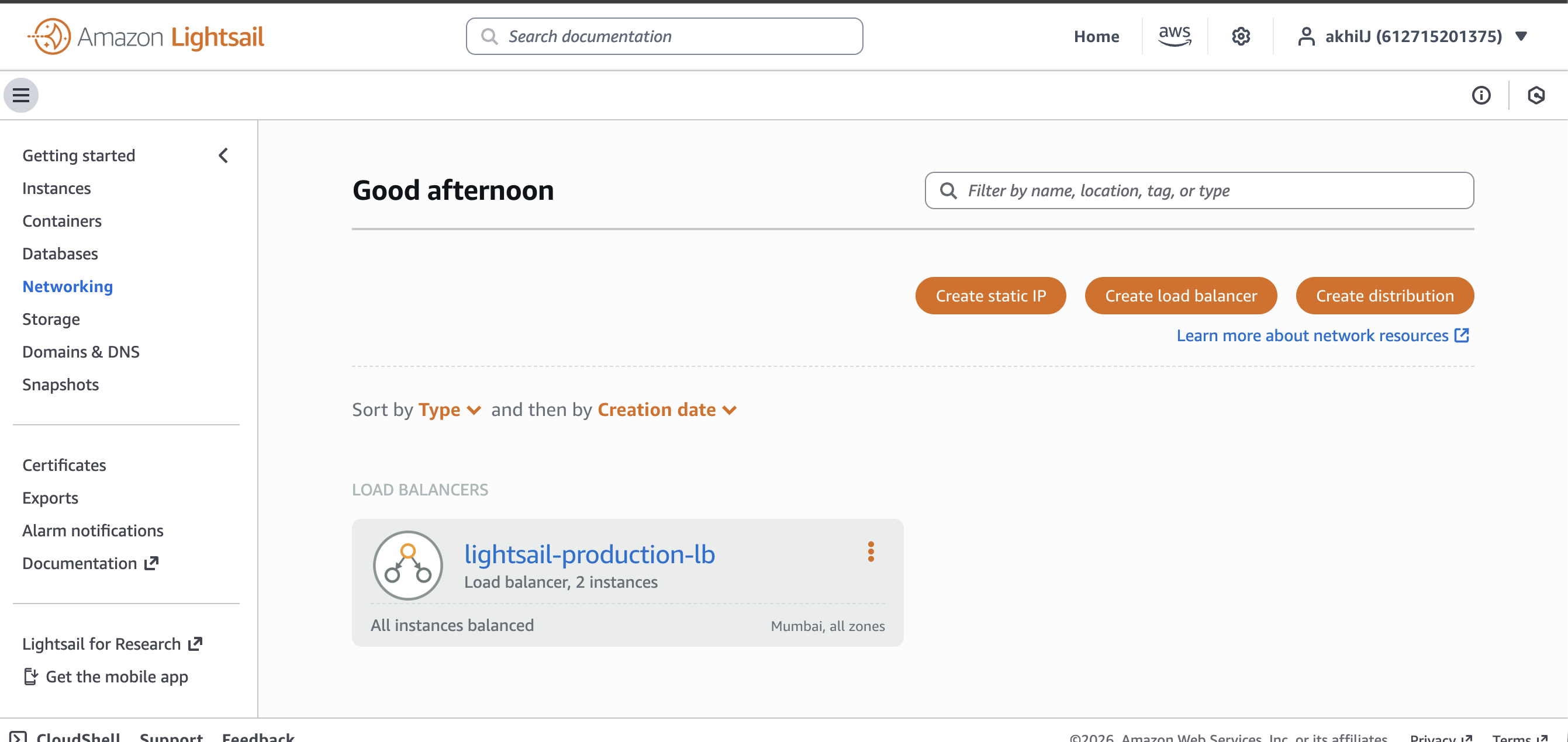This screenshot has width=1568, height=742.
Task: Open the settings gear icon
Action: coord(1241,36)
